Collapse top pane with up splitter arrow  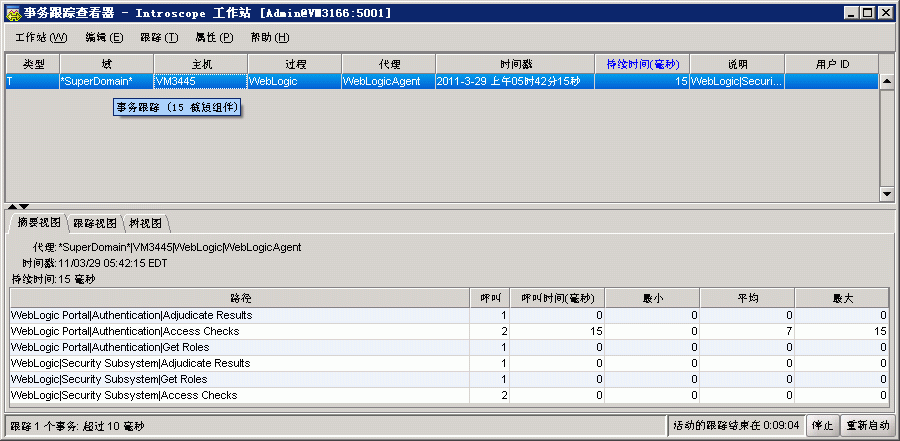[13, 206]
